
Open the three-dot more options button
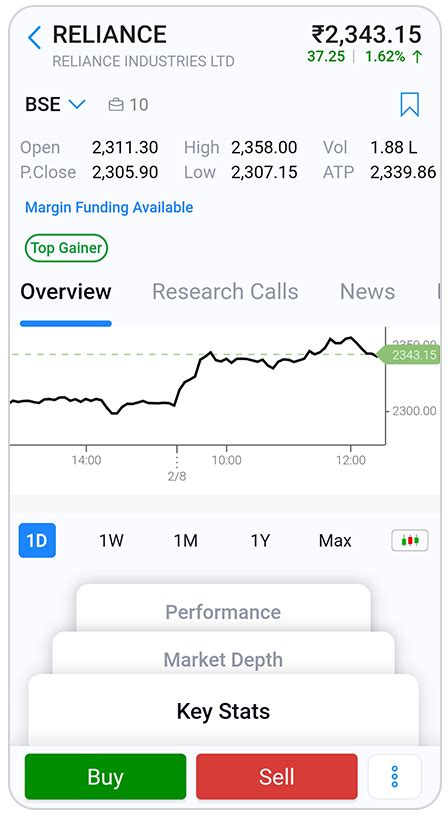[x=394, y=776]
